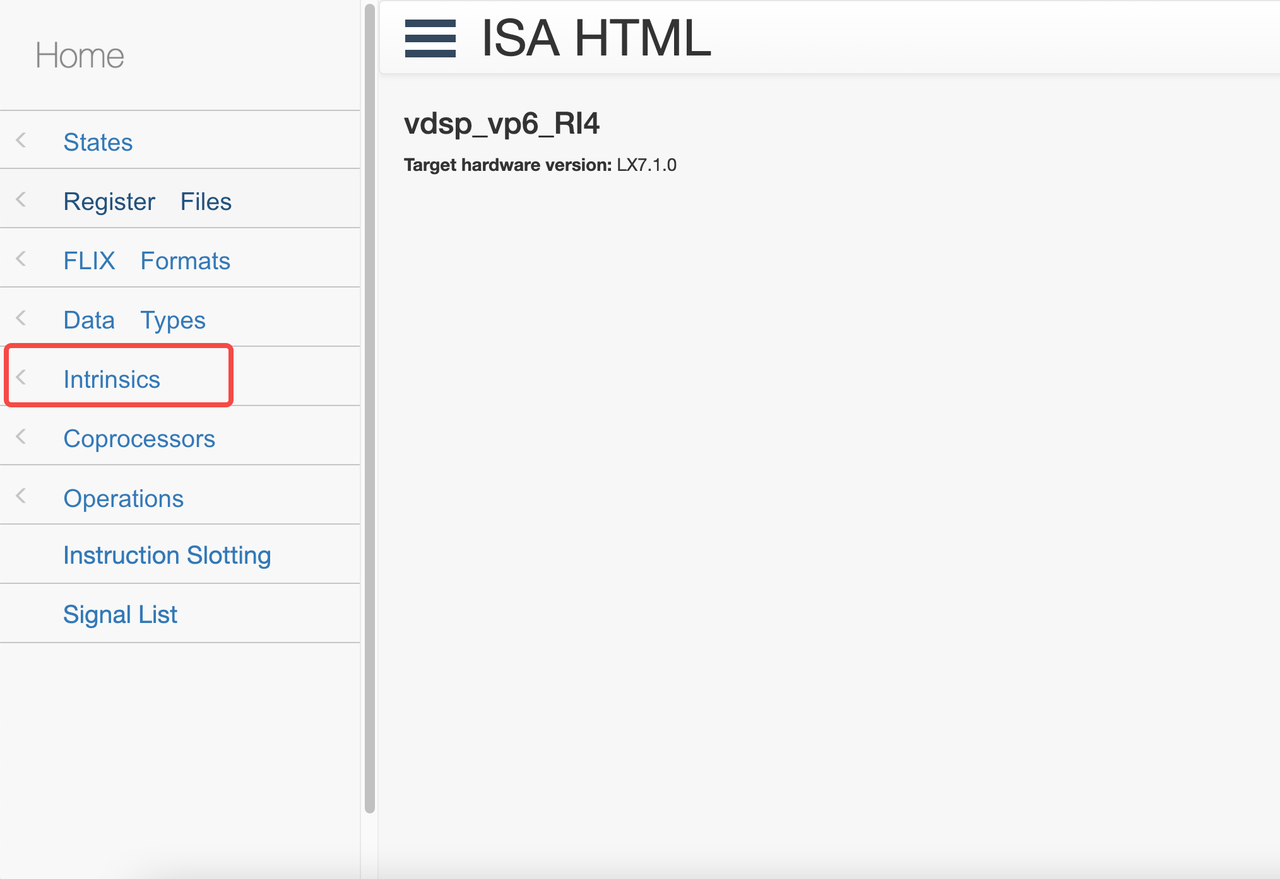Click the Operations chevron icon
The width and height of the screenshot is (1280, 879).
click(21, 497)
